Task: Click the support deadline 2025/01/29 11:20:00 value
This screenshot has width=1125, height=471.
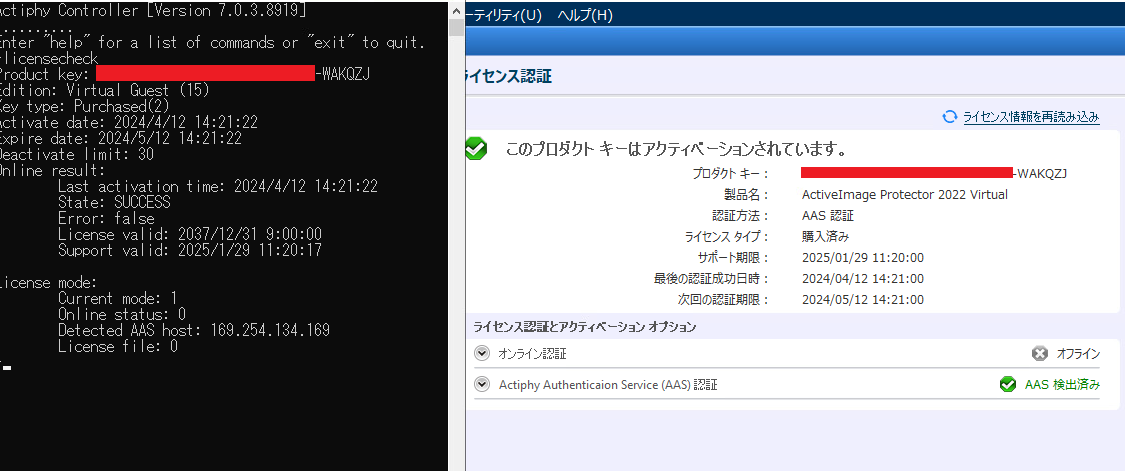Action: (x=862, y=258)
